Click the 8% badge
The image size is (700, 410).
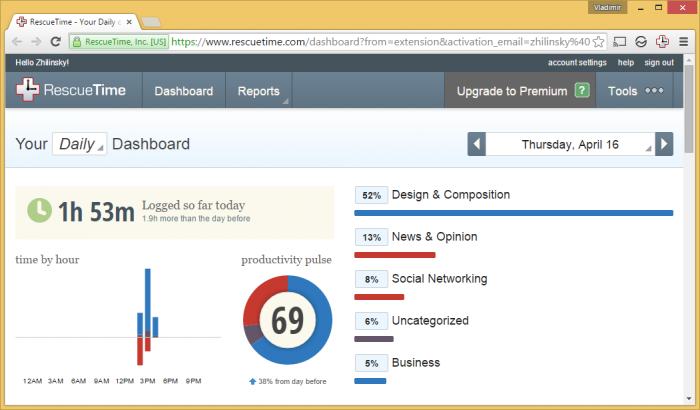point(371,279)
